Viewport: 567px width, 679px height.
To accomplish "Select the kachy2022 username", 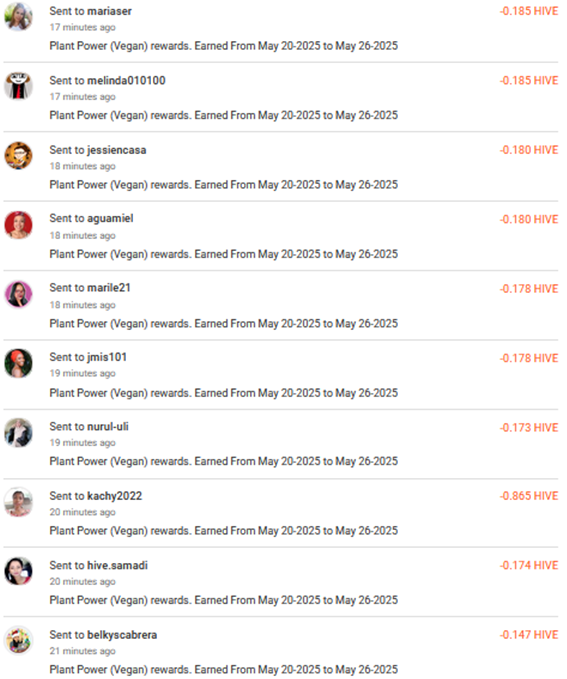I will click(x=114, y=496).
